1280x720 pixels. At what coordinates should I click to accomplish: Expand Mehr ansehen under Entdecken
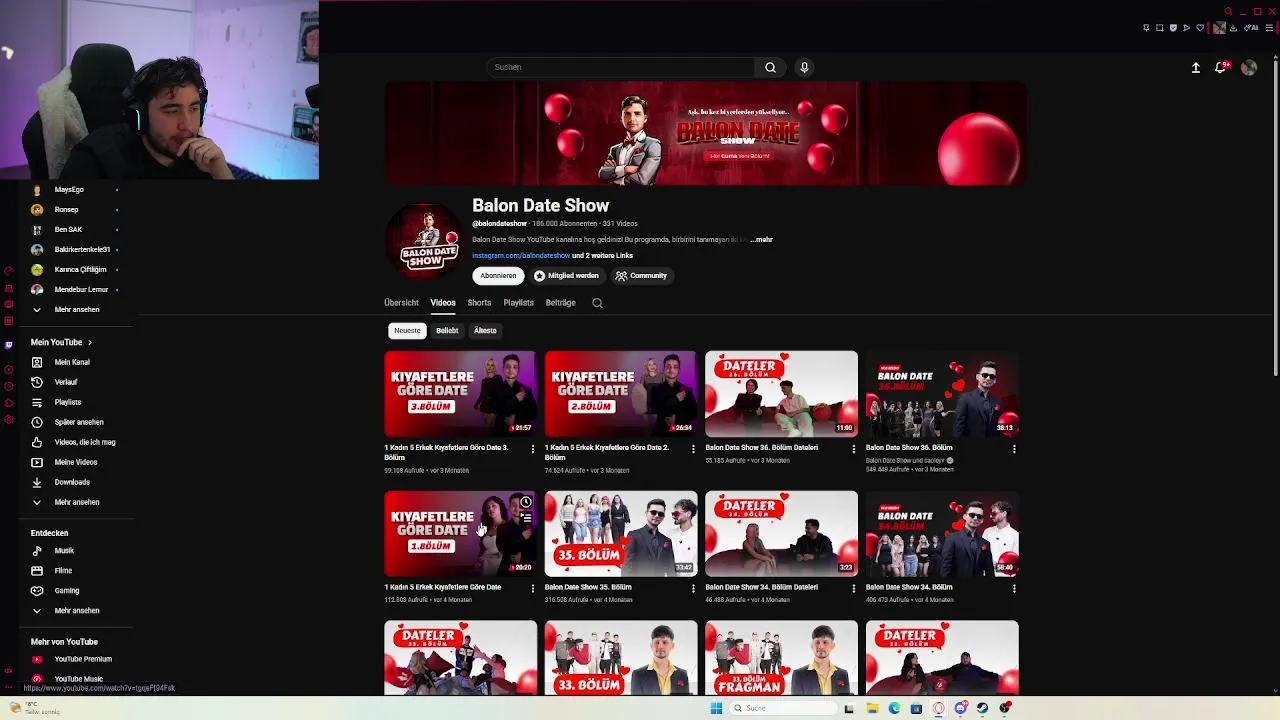[x=74, y=611]
